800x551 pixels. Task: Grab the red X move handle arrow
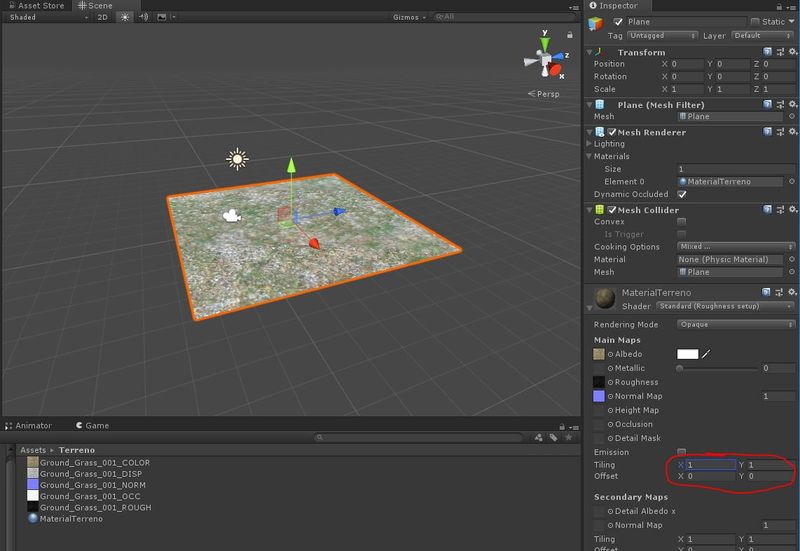(314, 243)
